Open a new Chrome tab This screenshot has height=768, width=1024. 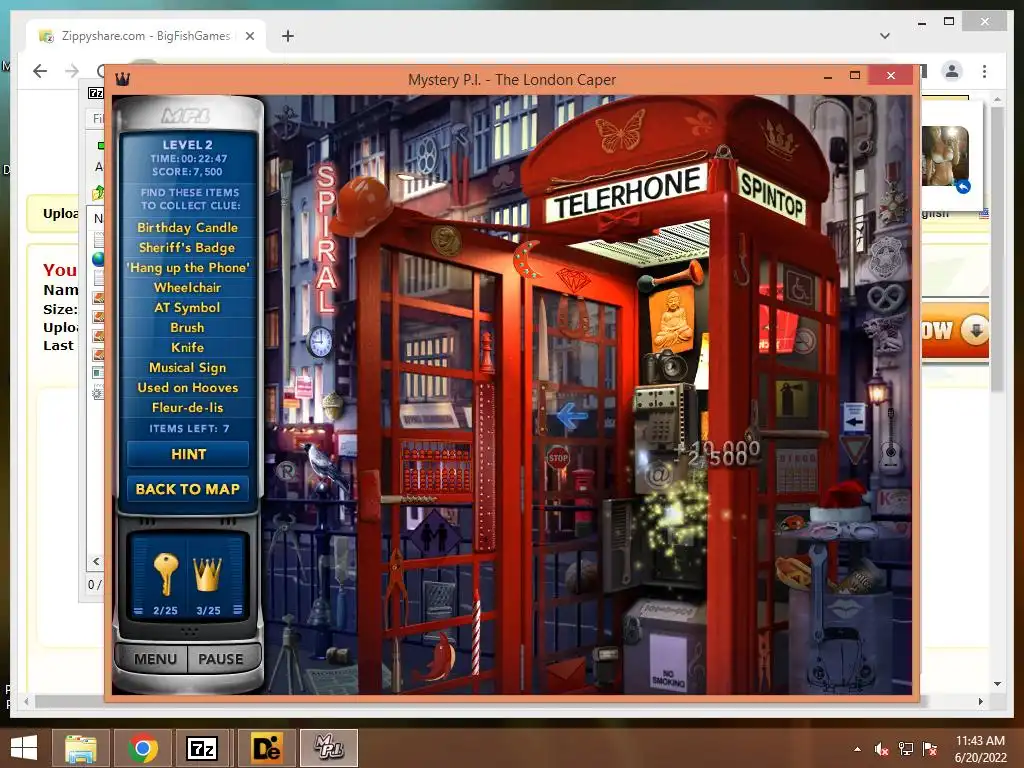pos(288,36)
